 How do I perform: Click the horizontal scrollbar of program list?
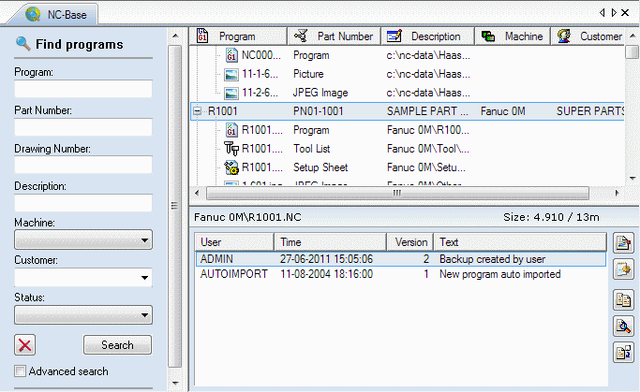398,193
